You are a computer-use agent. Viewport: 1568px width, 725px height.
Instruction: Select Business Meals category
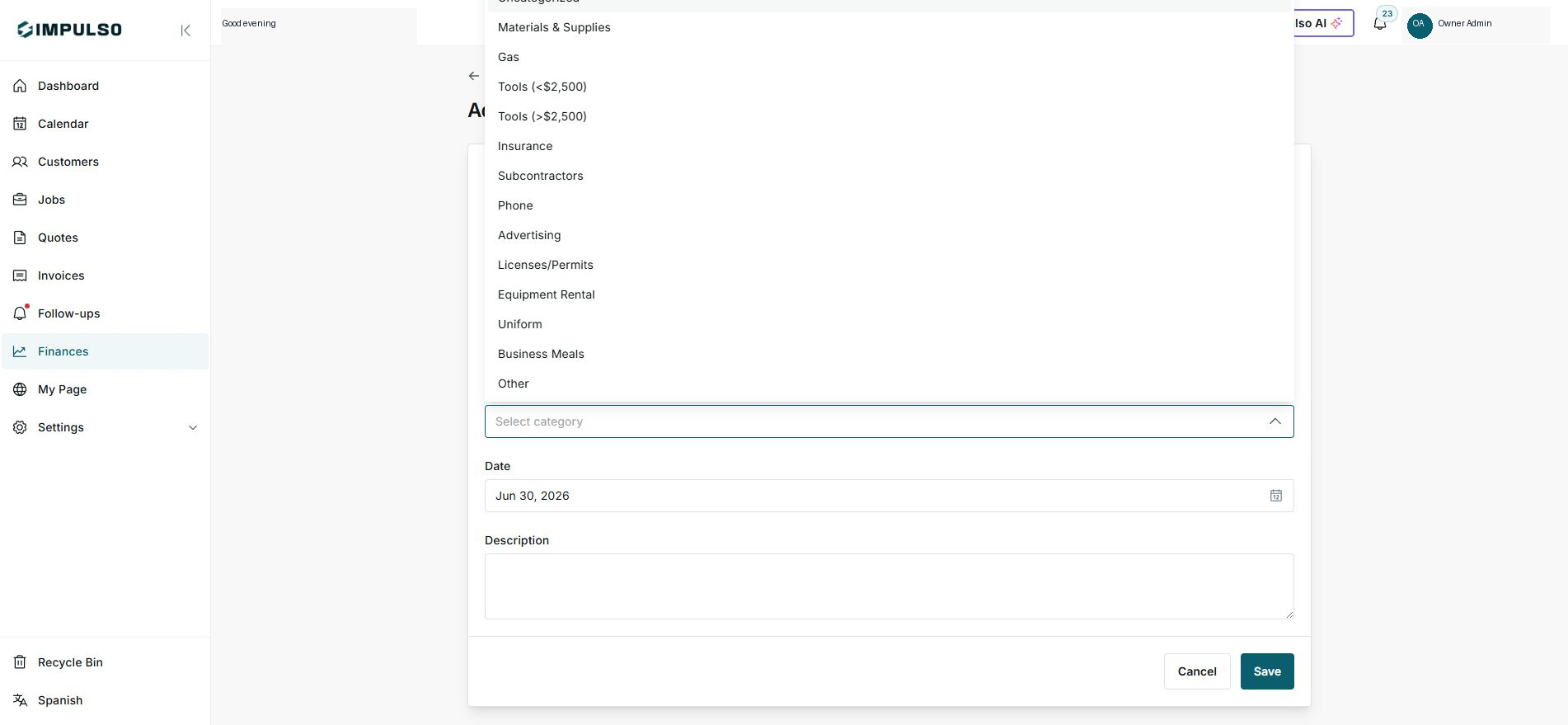tap(890, 354)
